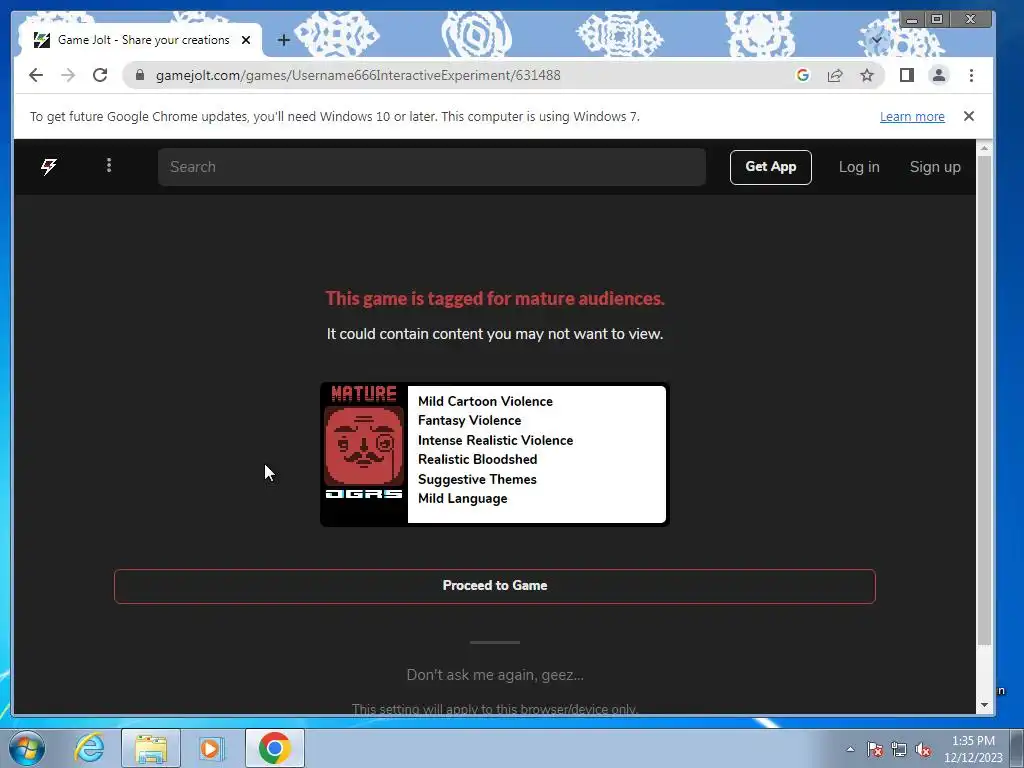Screen dimensions: 1024x768
Task: Click the muted volume tray icon
Action: [x=923, y=750]
